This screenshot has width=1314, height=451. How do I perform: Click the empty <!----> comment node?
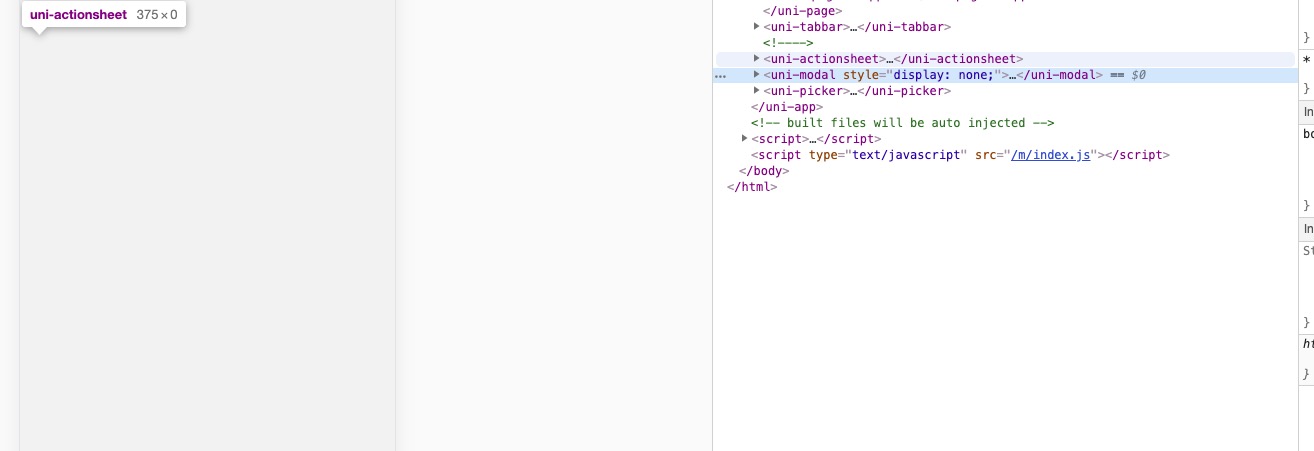click(788, 43)
